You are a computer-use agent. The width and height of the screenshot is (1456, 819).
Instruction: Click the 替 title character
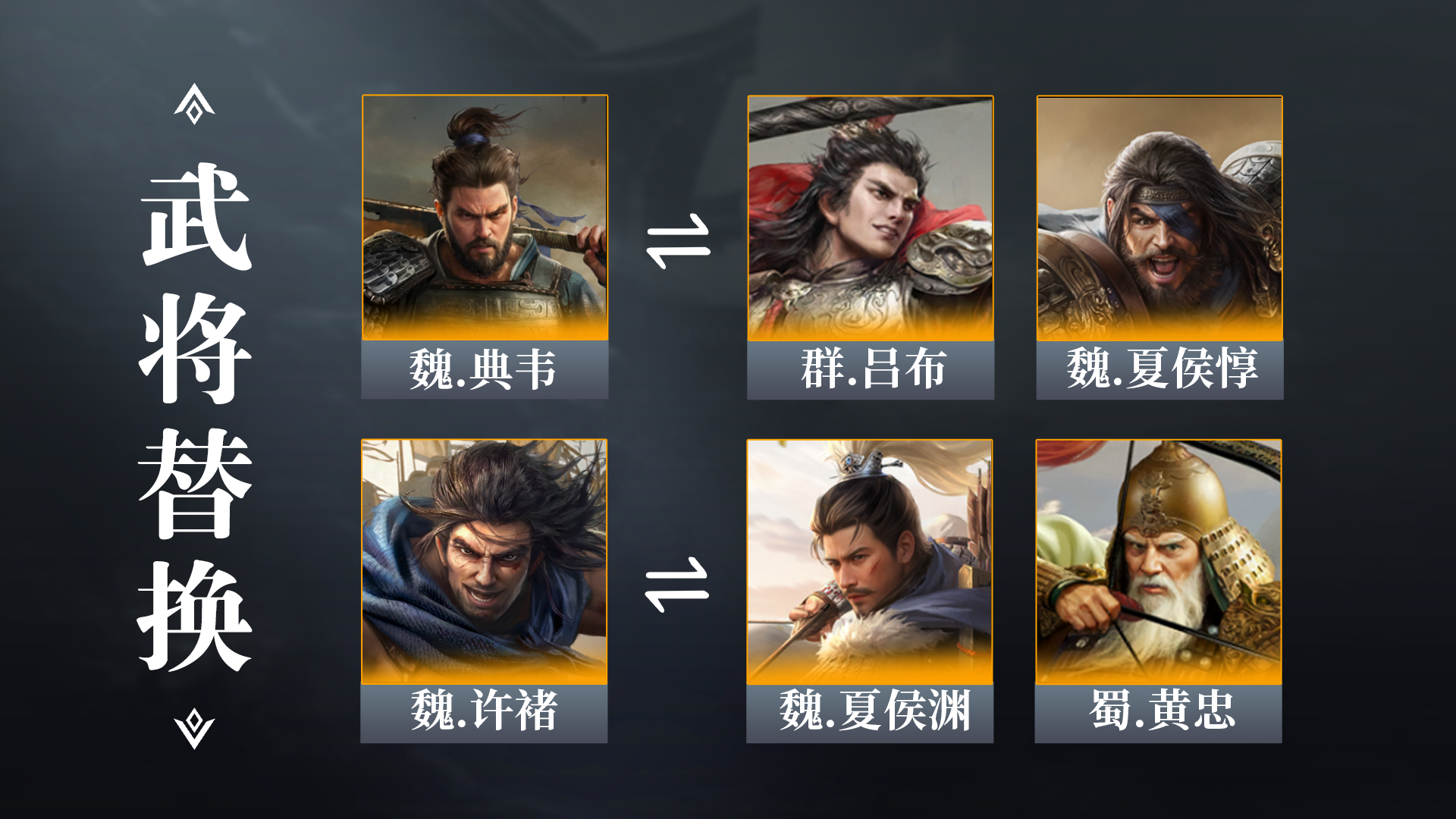195,483
